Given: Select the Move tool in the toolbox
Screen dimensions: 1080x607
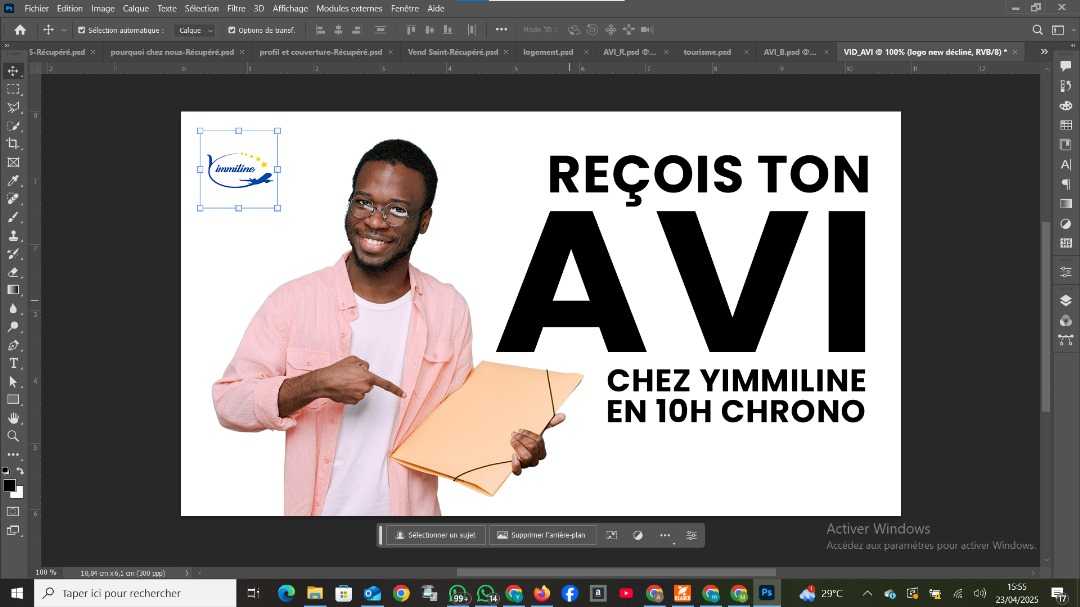Looking at the screenshot, I should pyautogui.click(x=13, y=71).
